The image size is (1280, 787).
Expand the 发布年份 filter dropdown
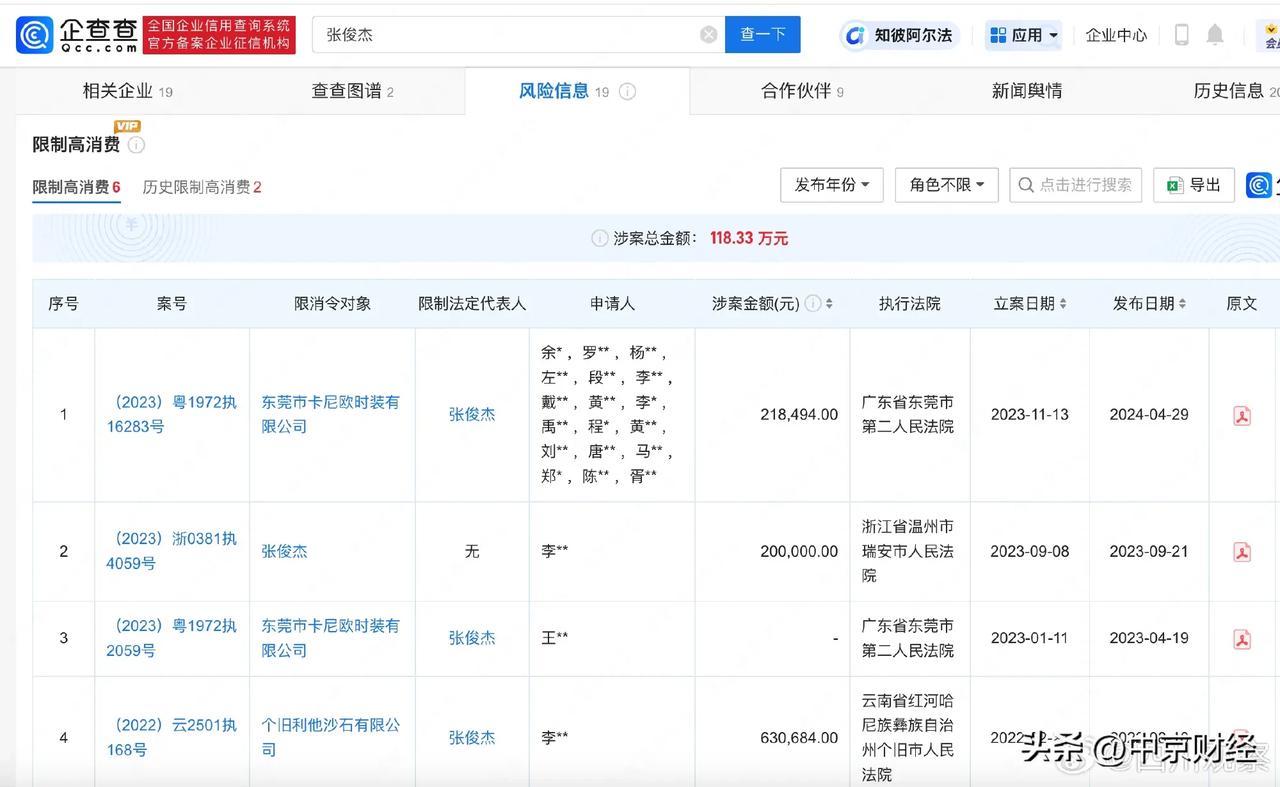pos(832,185)
